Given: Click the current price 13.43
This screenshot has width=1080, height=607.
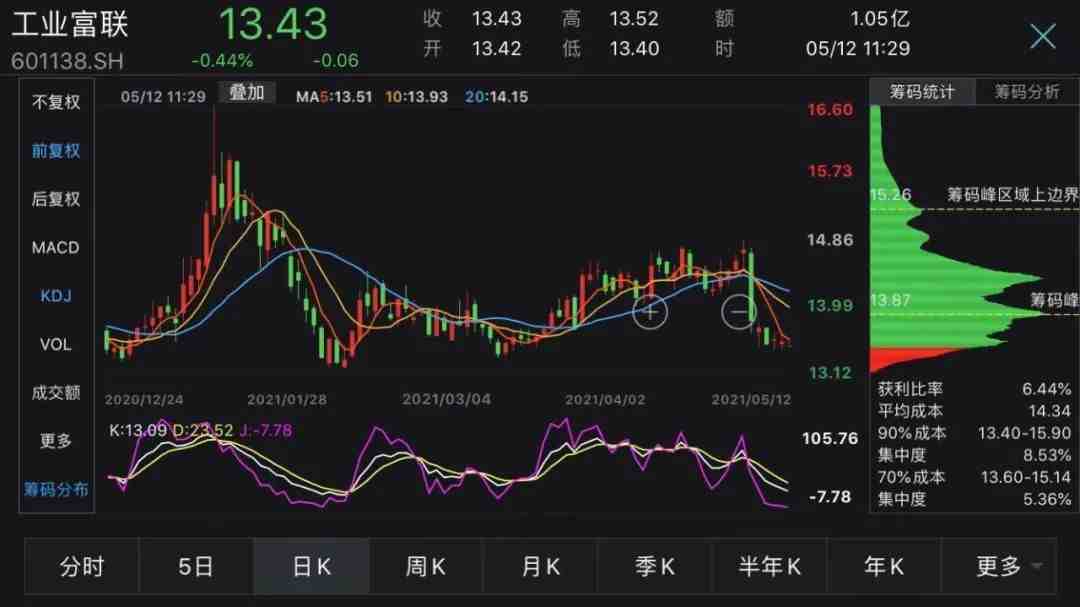Looking at the screenshot, I should pos(273,24).
